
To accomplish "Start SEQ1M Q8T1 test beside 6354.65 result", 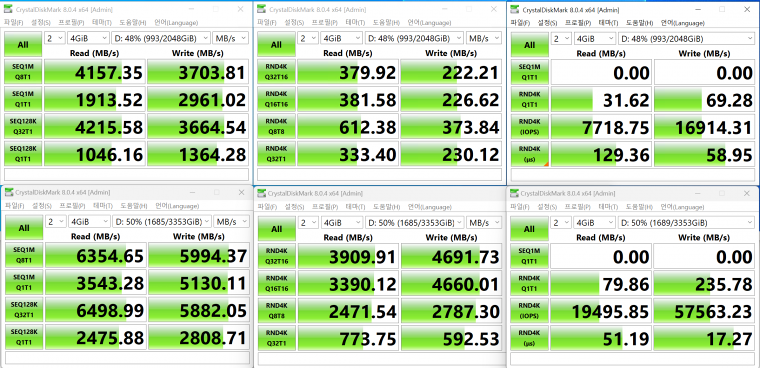I will click(23, 256).
